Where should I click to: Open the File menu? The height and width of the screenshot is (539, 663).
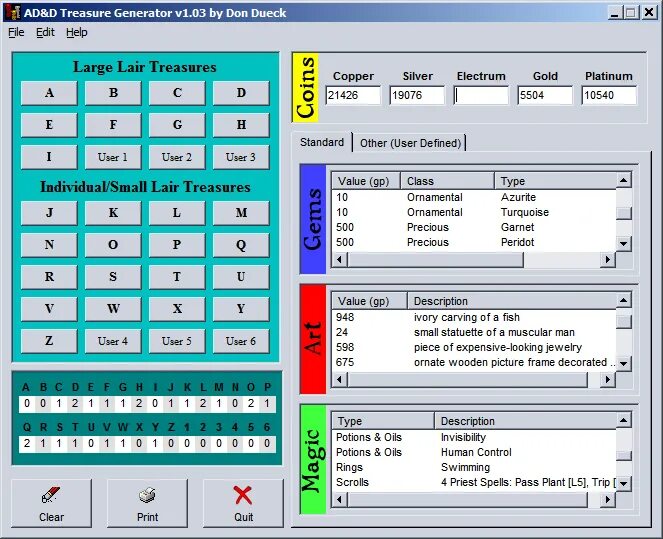pos(16,33)
